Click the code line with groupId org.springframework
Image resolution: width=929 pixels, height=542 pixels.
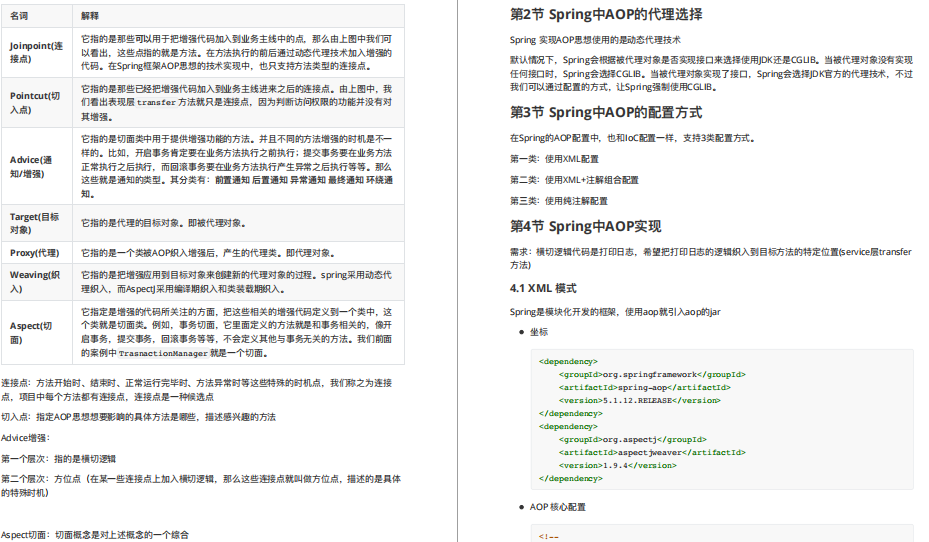point(652,374)
